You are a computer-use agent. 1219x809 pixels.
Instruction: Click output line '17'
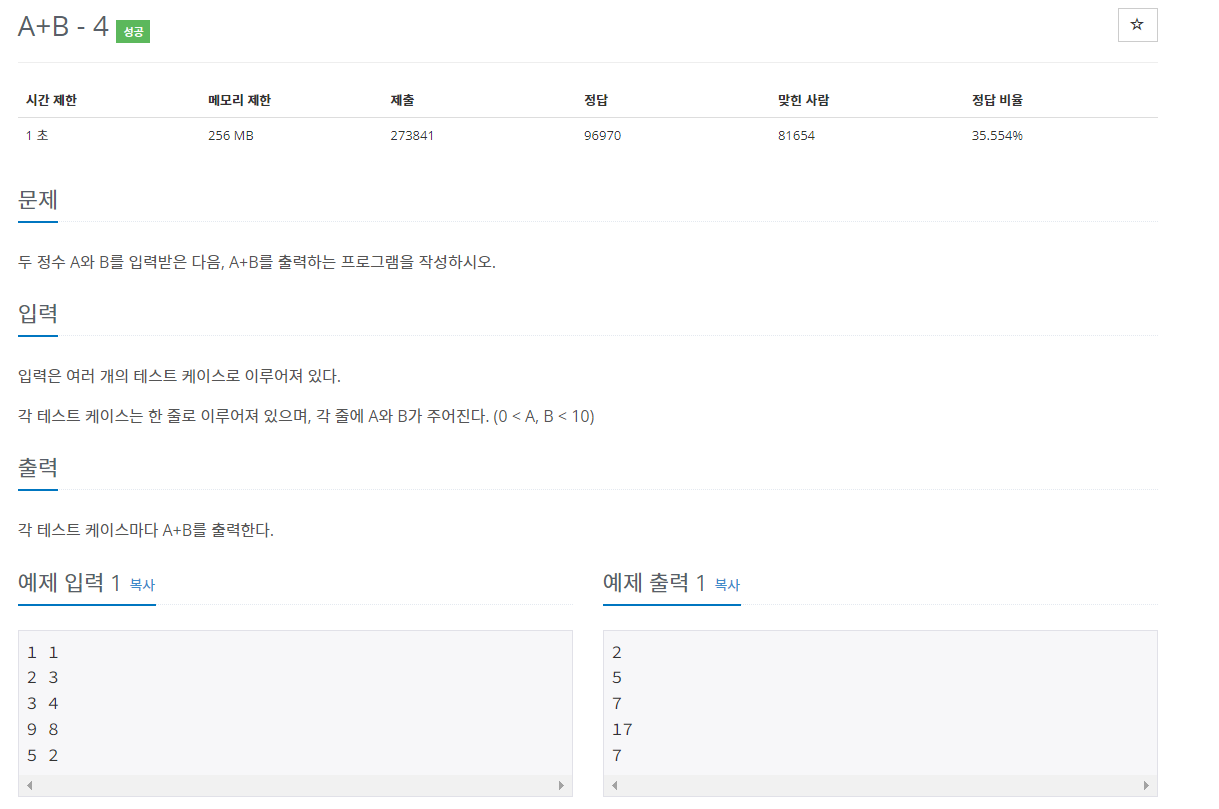point(622,730)
